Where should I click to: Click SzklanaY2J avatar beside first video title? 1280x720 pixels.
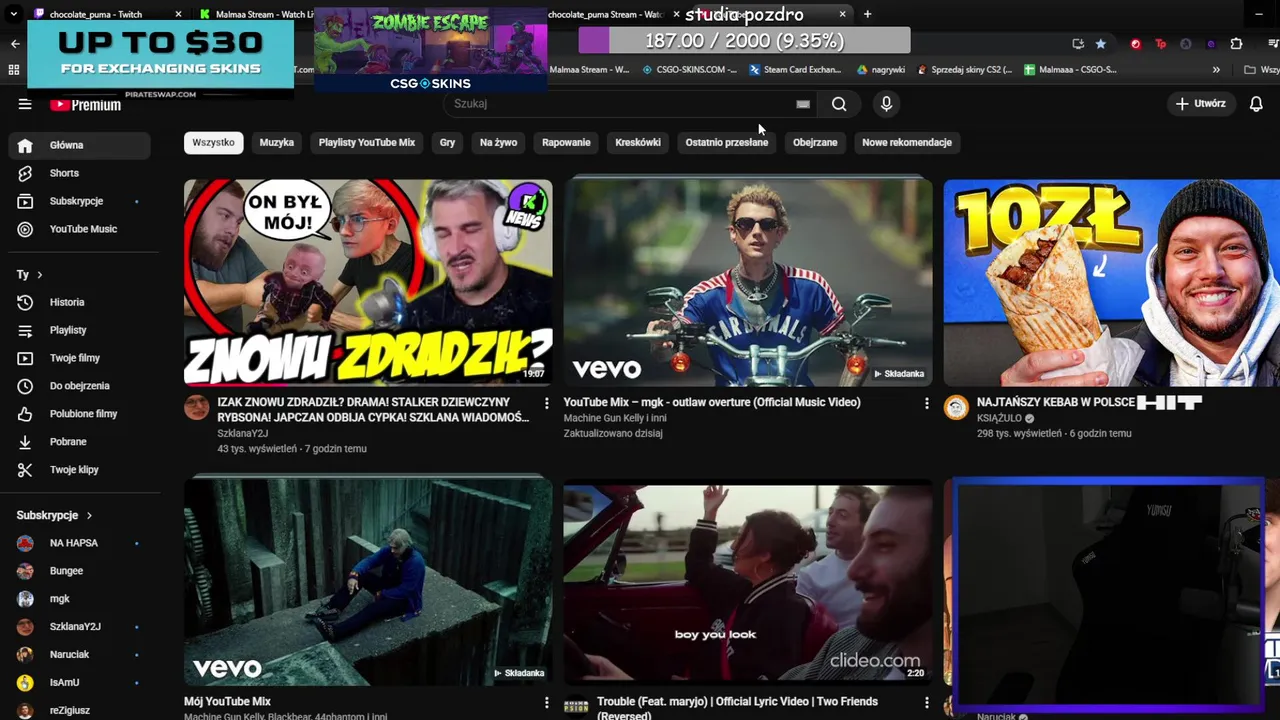pos(197,407)
